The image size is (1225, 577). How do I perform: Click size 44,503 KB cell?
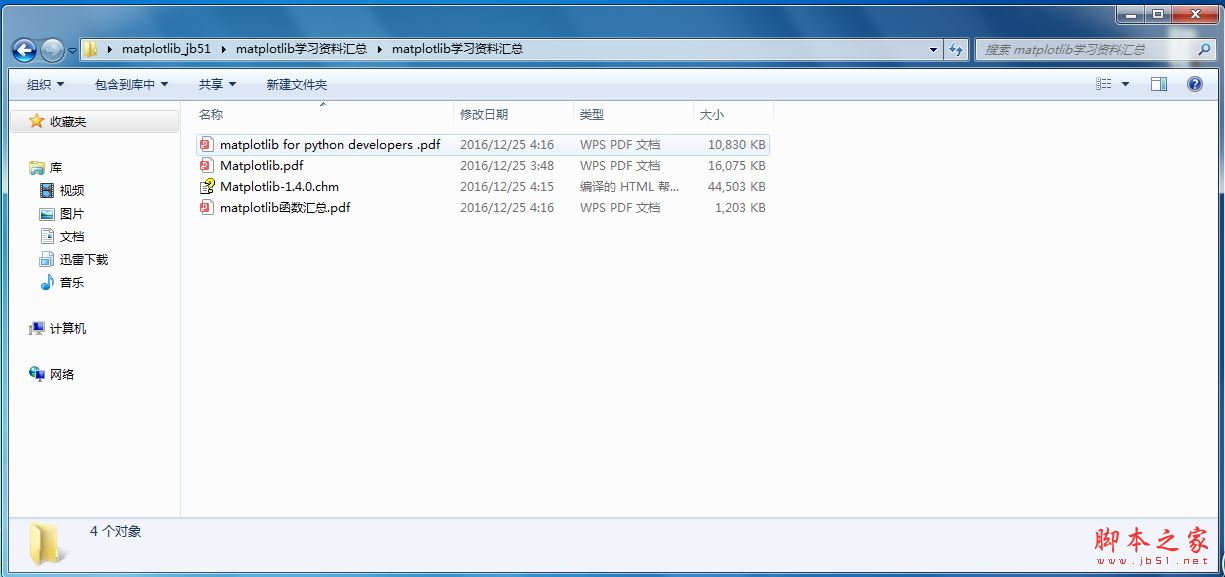tap(736, 187)
